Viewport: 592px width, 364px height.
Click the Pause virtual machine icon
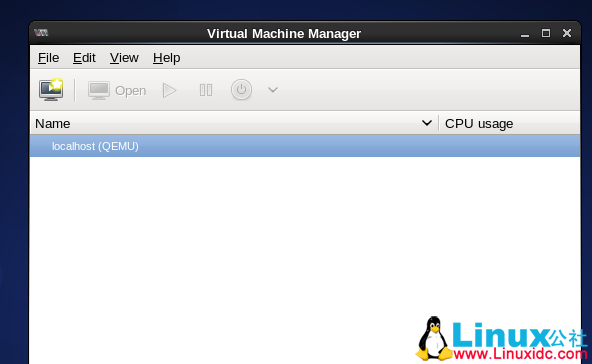[x=206, y=90]
